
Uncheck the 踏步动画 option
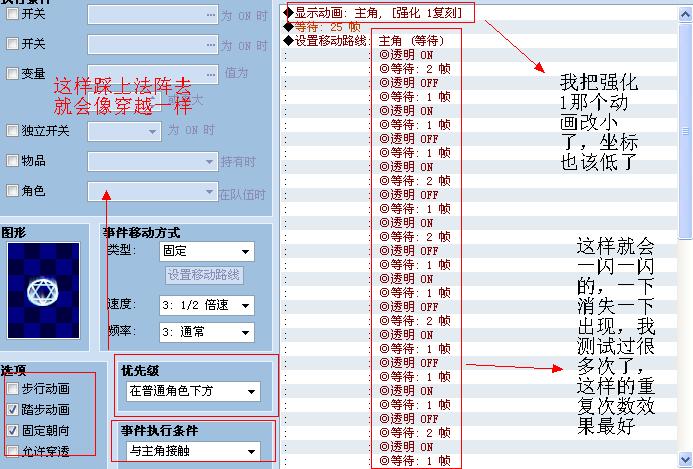click(12, 410)
